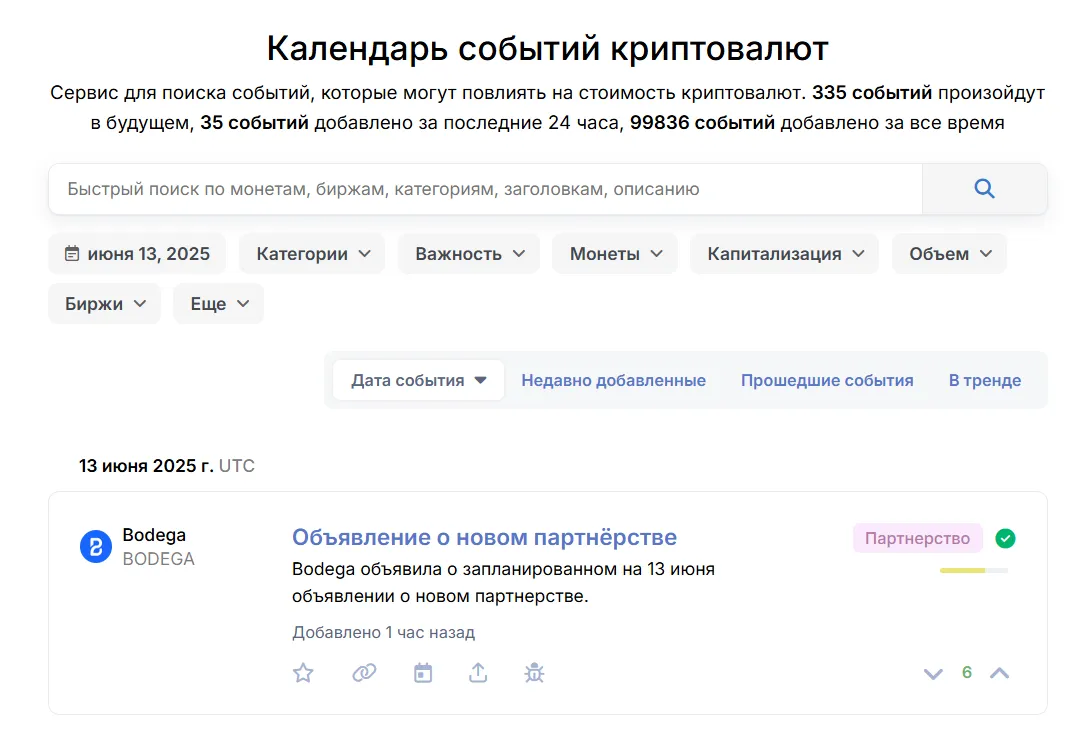
Task: Click the share upload icon for the event
Action: (478, 672)
